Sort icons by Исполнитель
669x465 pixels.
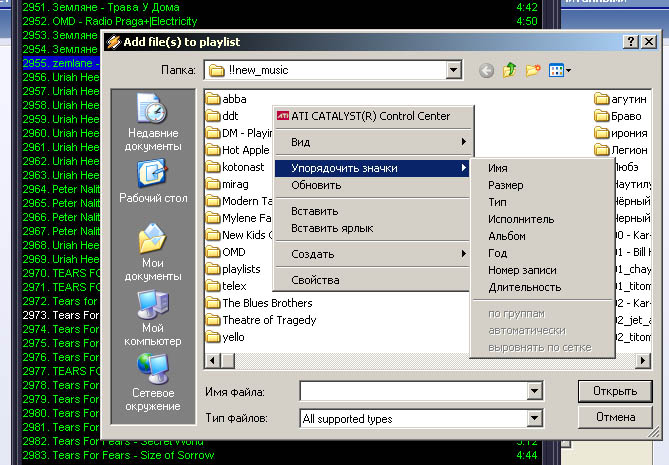[x=542, y=219]
